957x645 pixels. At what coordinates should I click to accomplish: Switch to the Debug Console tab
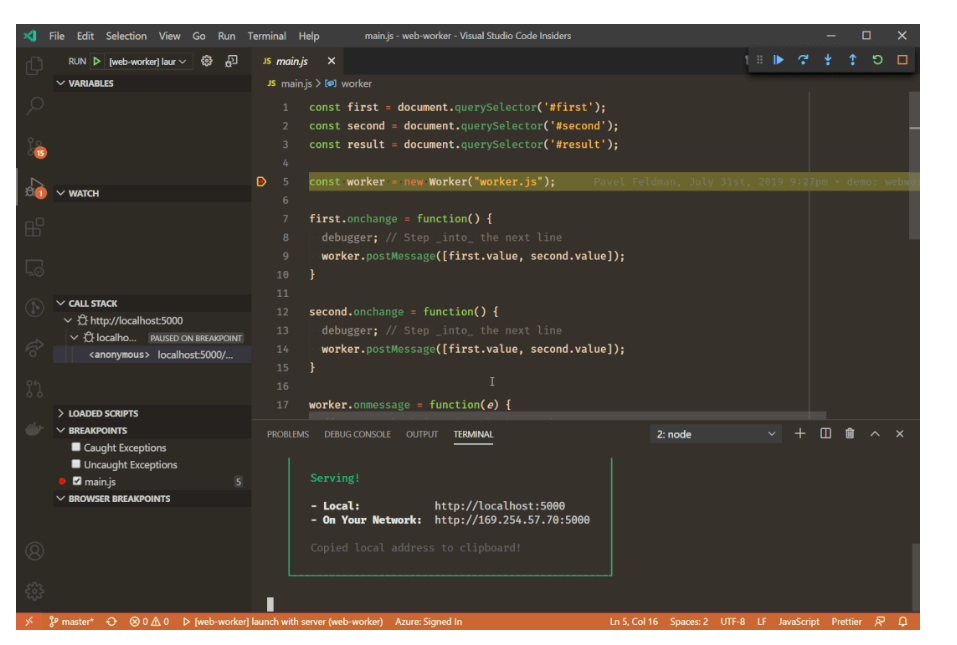[x=358, y=434]
